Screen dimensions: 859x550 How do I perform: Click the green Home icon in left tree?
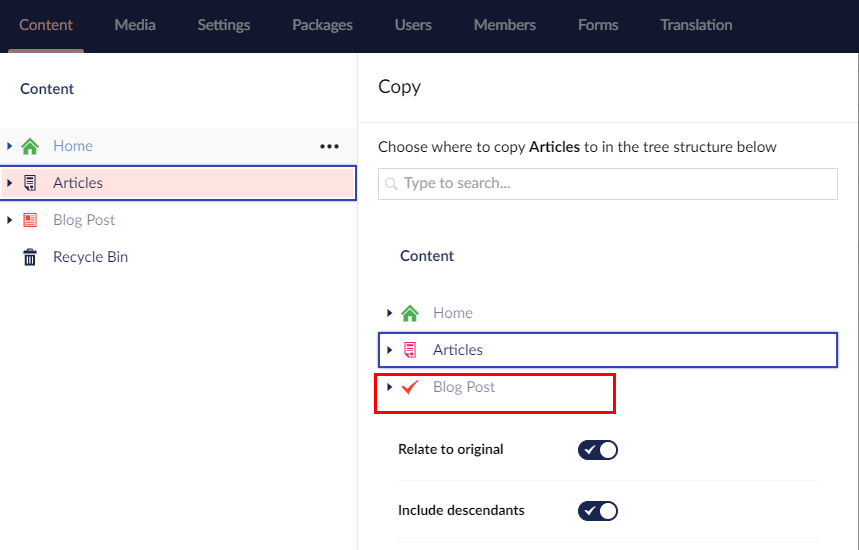tap(30, 146)
